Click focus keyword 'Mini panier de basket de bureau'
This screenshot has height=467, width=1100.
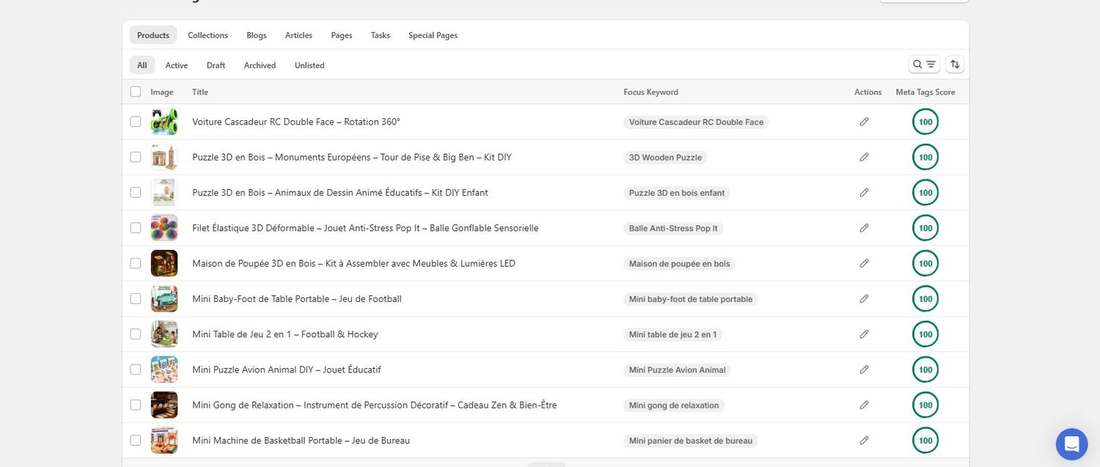pyautogui.click(x=690, y=441)
